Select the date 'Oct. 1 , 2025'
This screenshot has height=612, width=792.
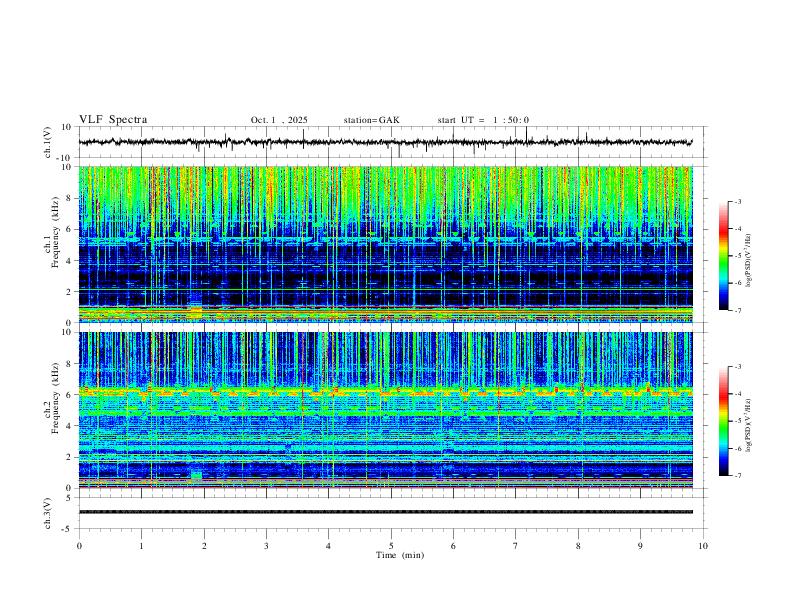click(279, 120)
